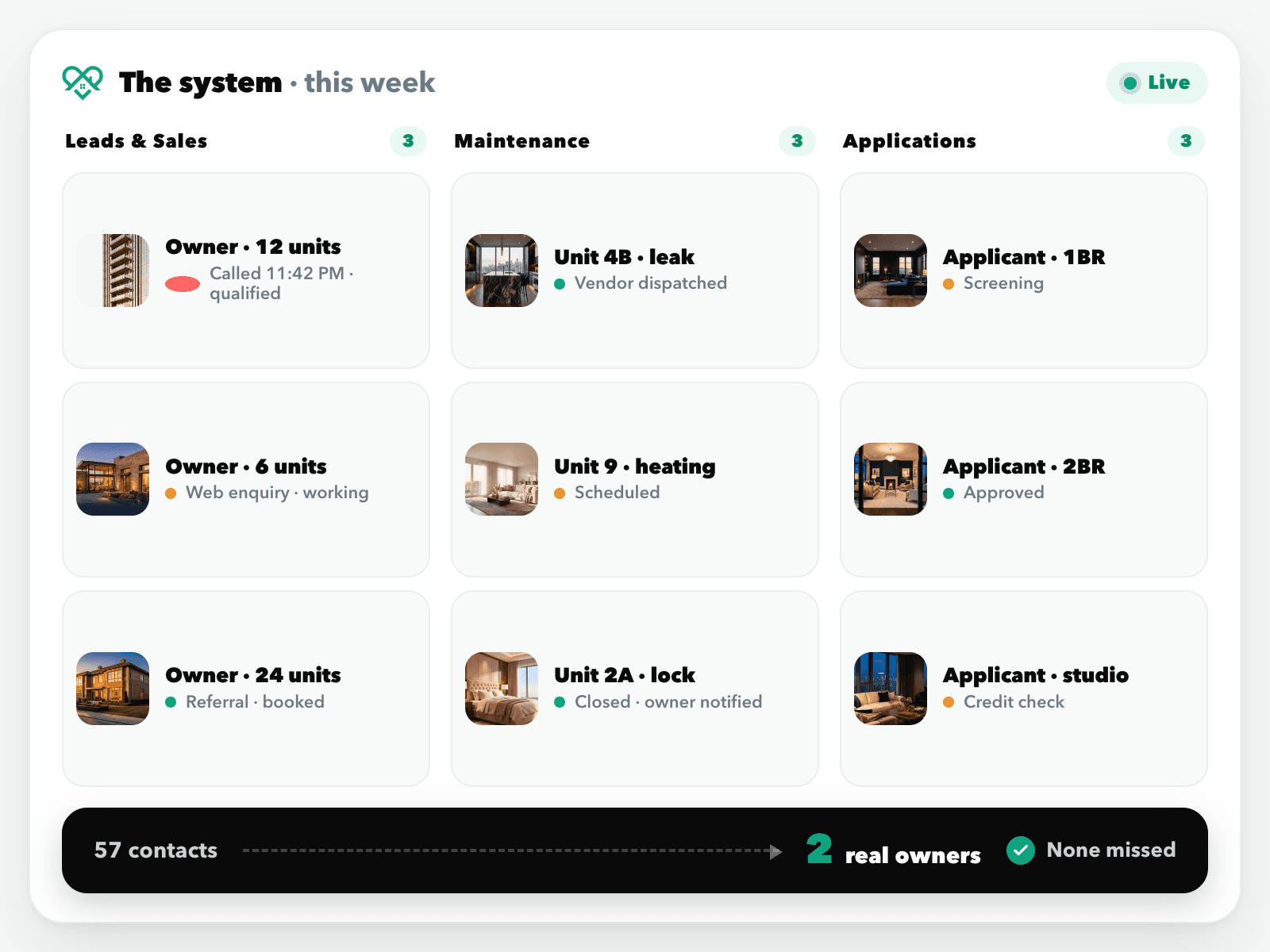1270x952 pixels.
Task: Click the green dot beside Closed owner notified
Action: tap(560, 702)
